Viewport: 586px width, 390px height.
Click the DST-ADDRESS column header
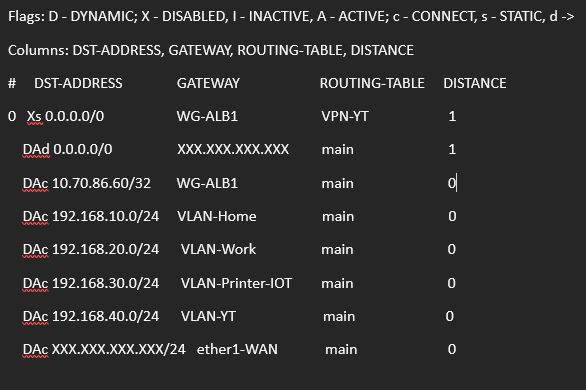click(x=78, y=83)
